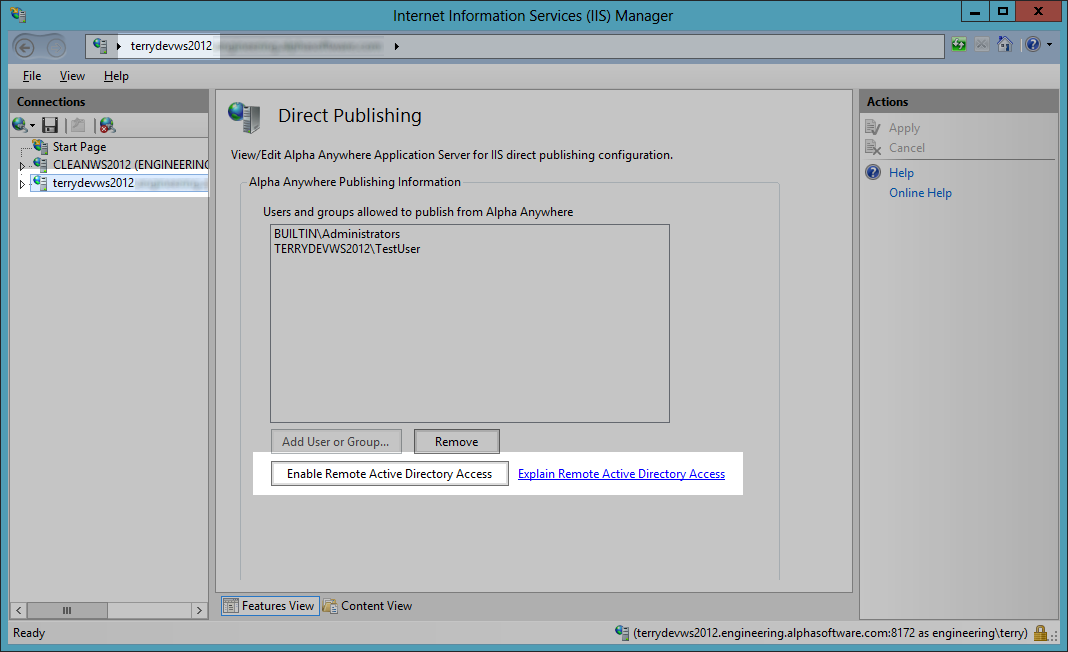1068x652 pixels.
Task: Expand the terrydevws2012 tree node
Action: click(22, 184)
